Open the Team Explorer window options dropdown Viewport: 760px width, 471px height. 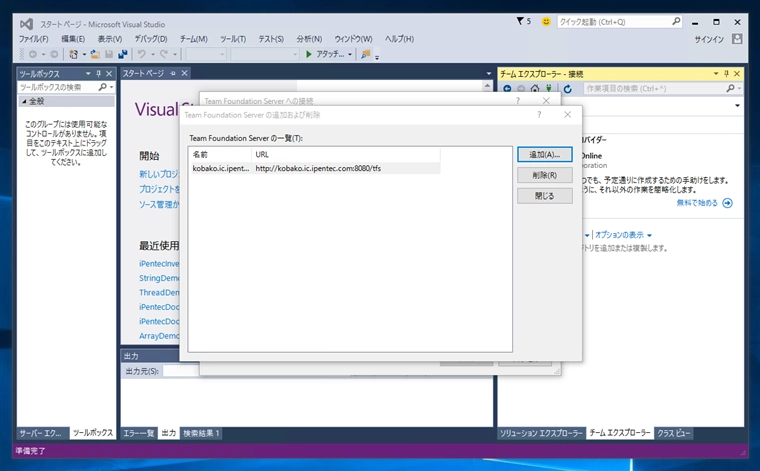pos(715,74)
